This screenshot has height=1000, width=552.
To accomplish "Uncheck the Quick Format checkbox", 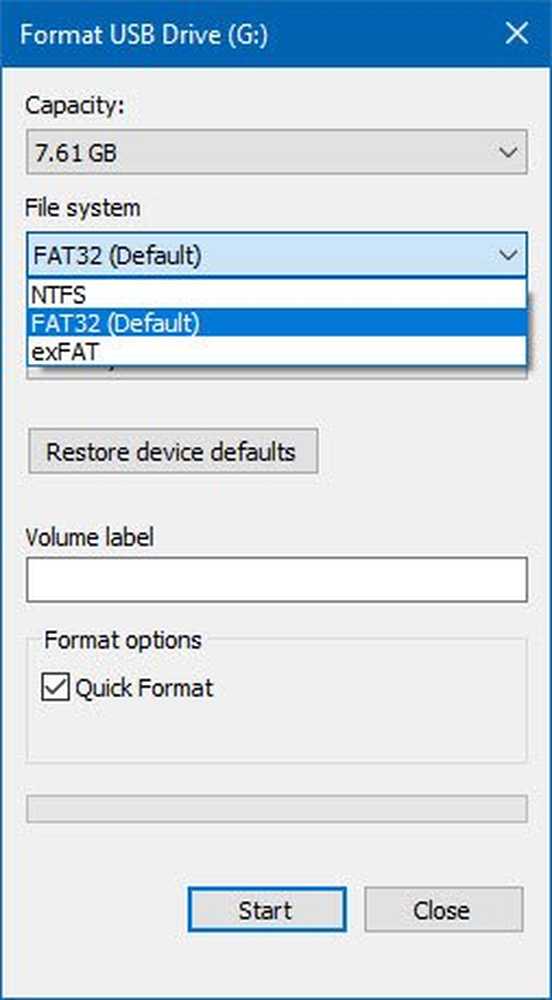I will tap(55, 688).
